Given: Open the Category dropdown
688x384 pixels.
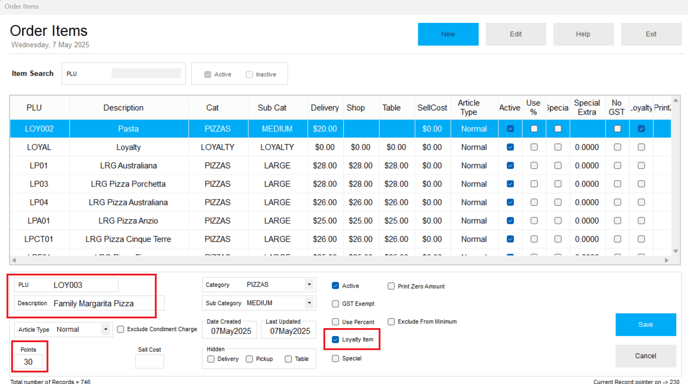Looking at the screenshot, I should coord(309,284).
